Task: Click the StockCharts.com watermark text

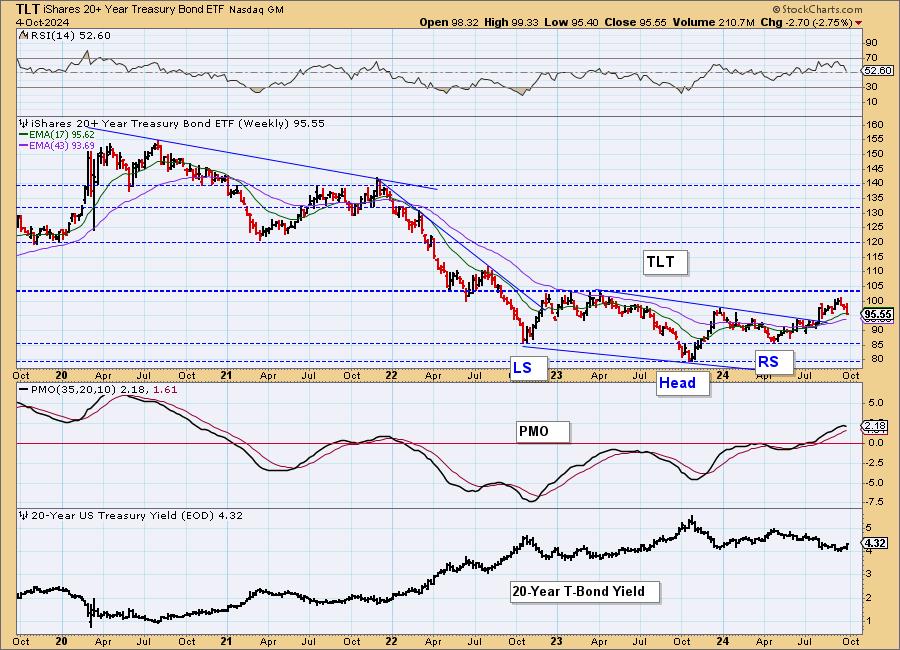Action: coord(817,9)
